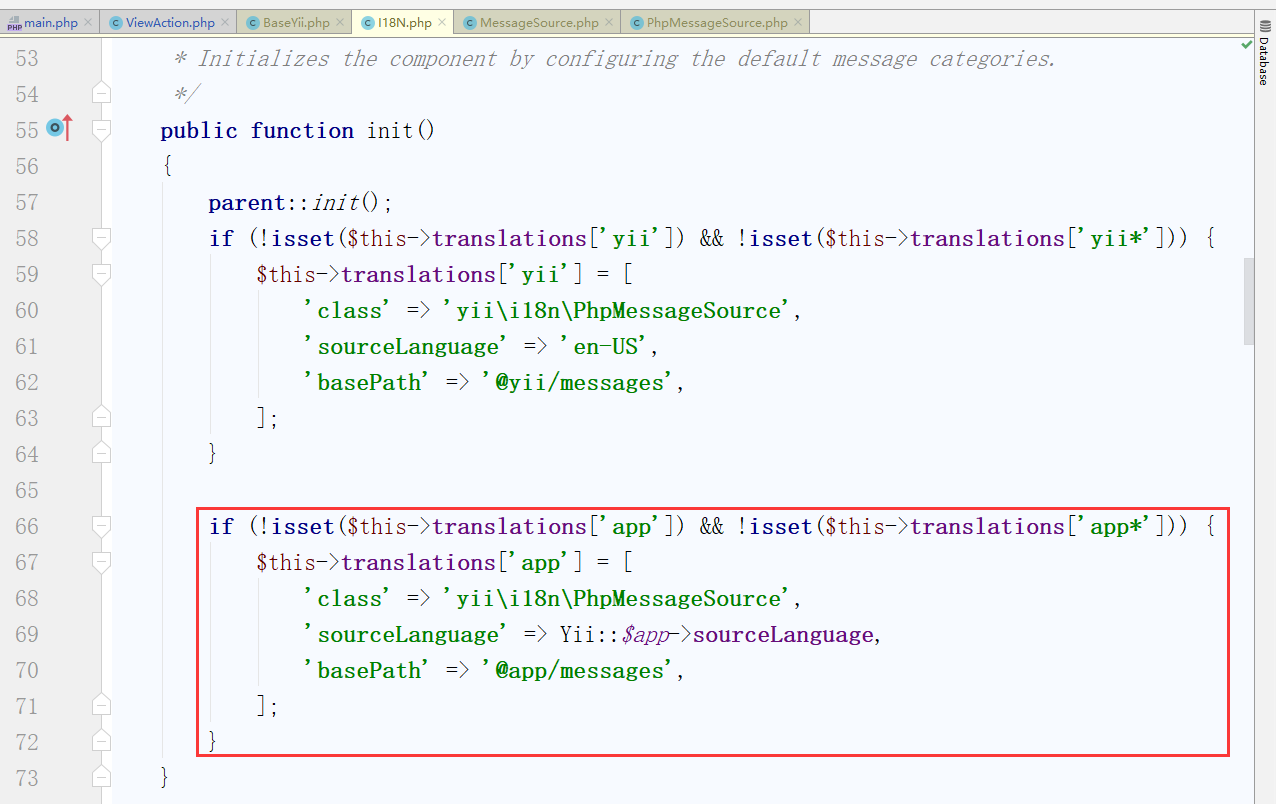Viewport: 1276px width, 804px height.
Task: Click "$this->translations['yii'] = [" on line 59
Action: pyautogui.click(x=444, y=275)
